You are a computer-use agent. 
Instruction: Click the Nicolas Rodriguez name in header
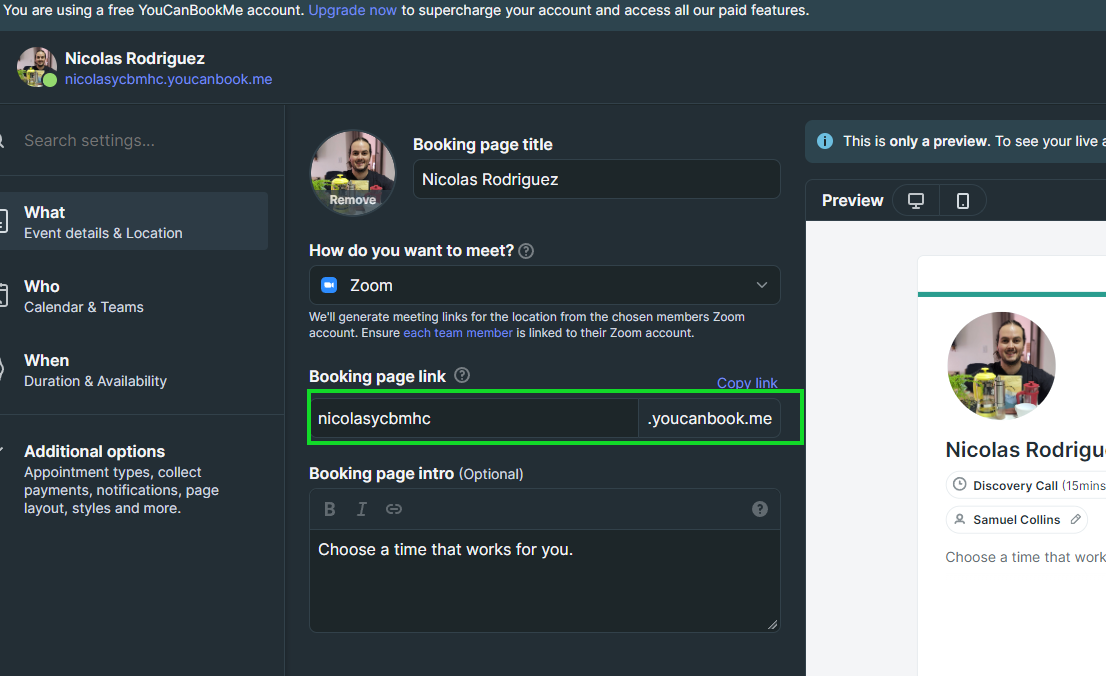tap(135, 59)
